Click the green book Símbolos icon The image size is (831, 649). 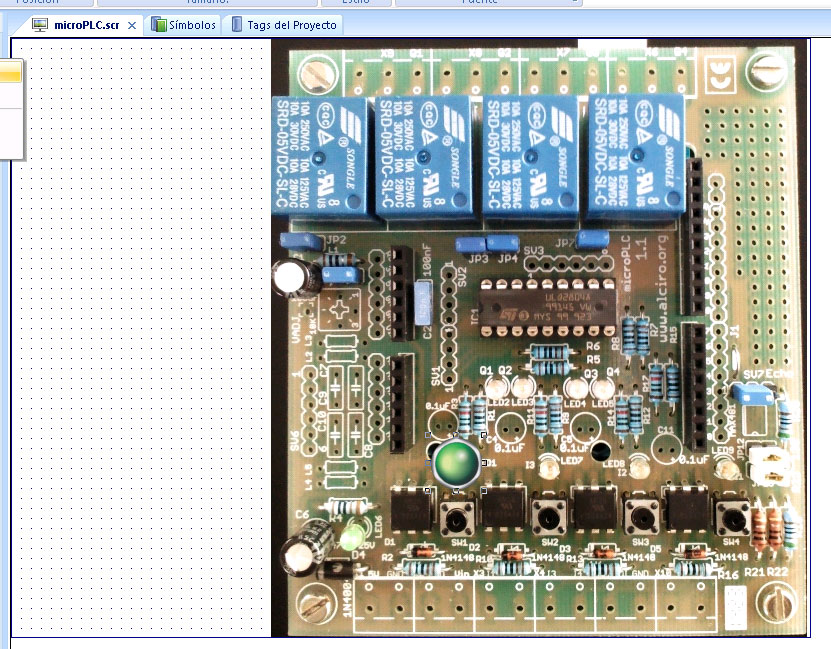(158, 24)
